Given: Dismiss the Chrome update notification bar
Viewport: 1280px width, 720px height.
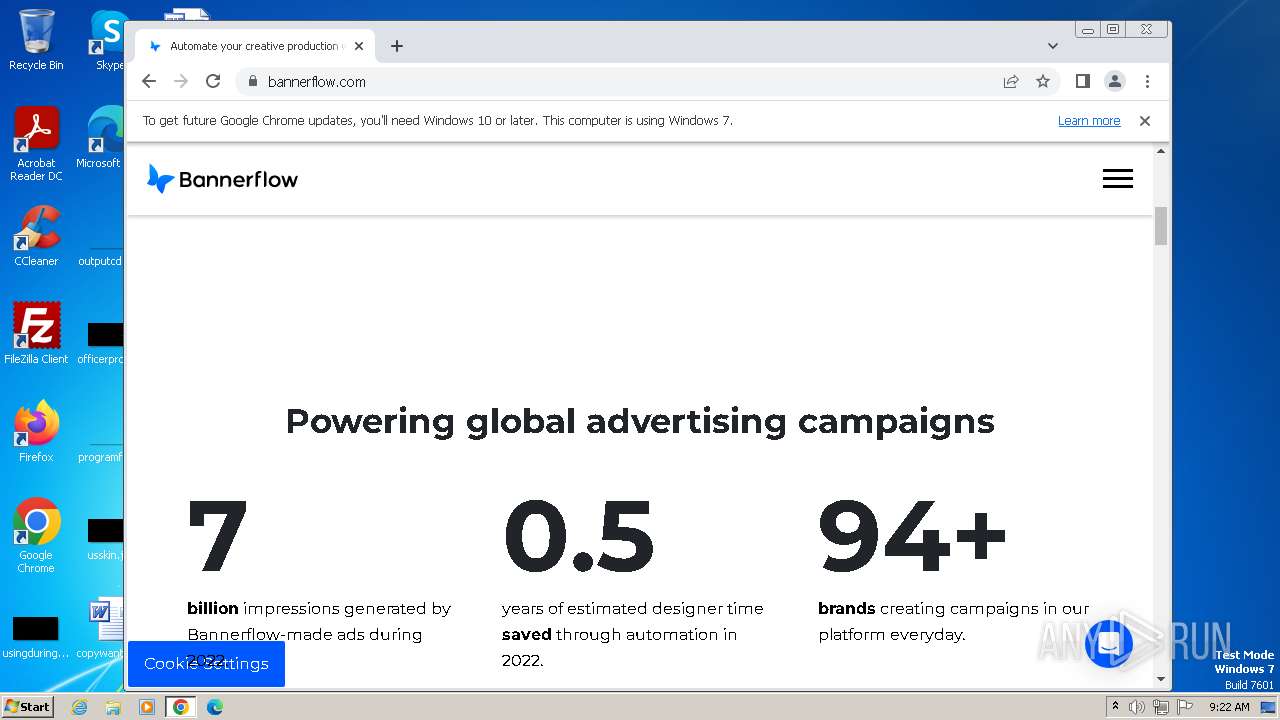Looking at the screenshot, I should click(x=1145, y=121).
